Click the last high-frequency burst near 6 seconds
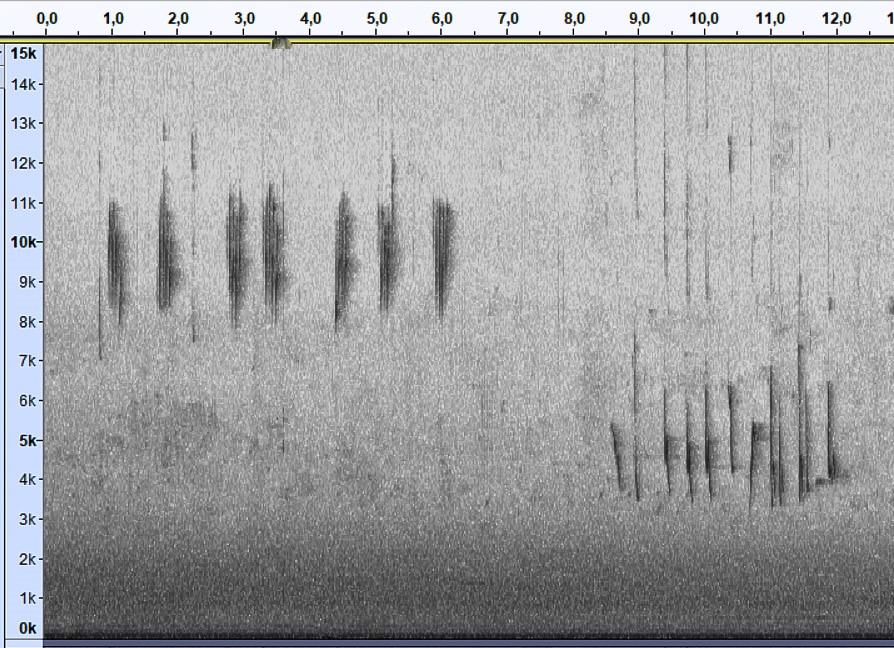Image resolution: width=894 pixels, height=648 pixels. pyautogui.click(x=442, y=255)
